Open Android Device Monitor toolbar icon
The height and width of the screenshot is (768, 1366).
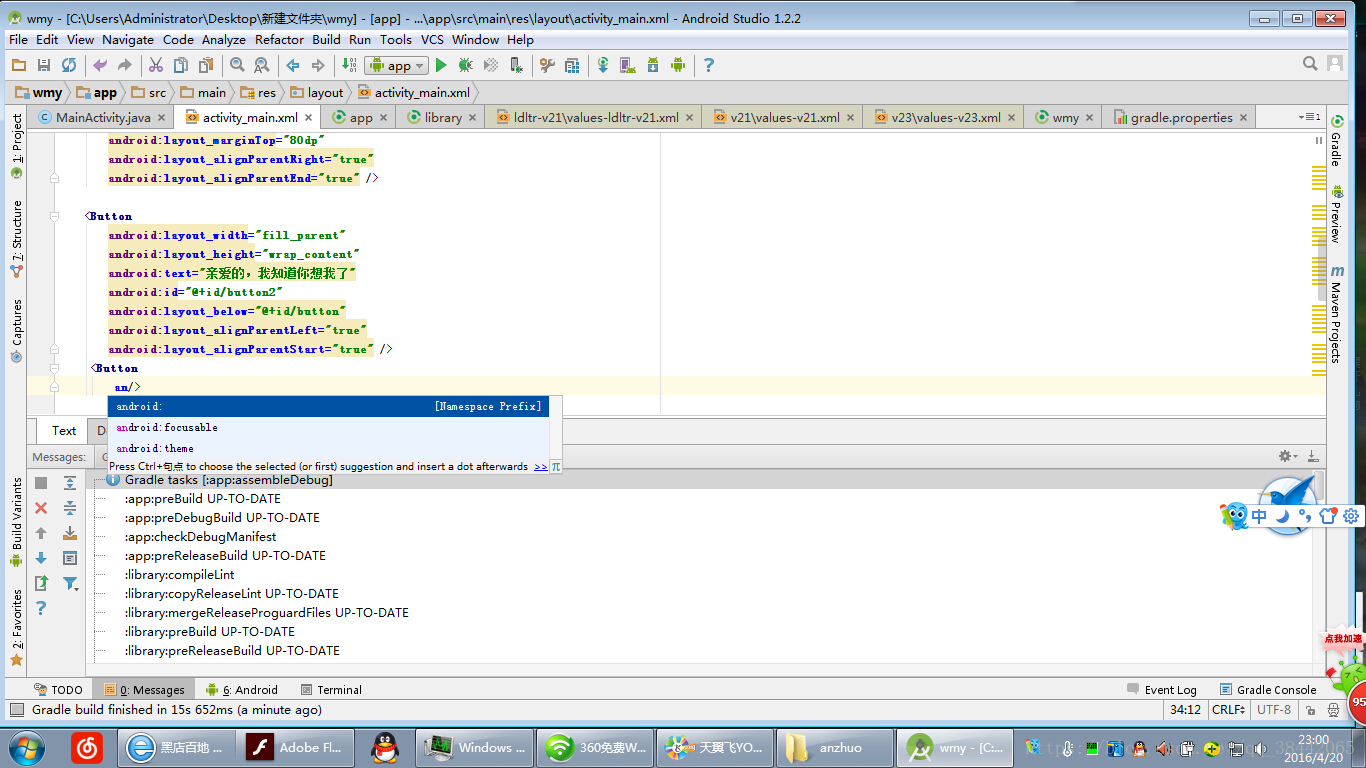[x=678, y=65]
